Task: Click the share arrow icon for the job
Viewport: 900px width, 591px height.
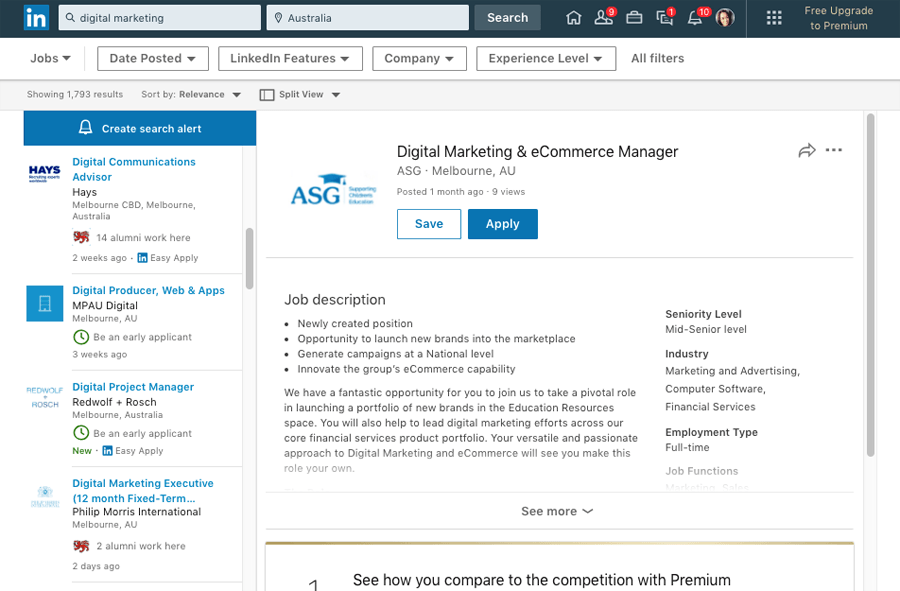Action: [806, 150]
